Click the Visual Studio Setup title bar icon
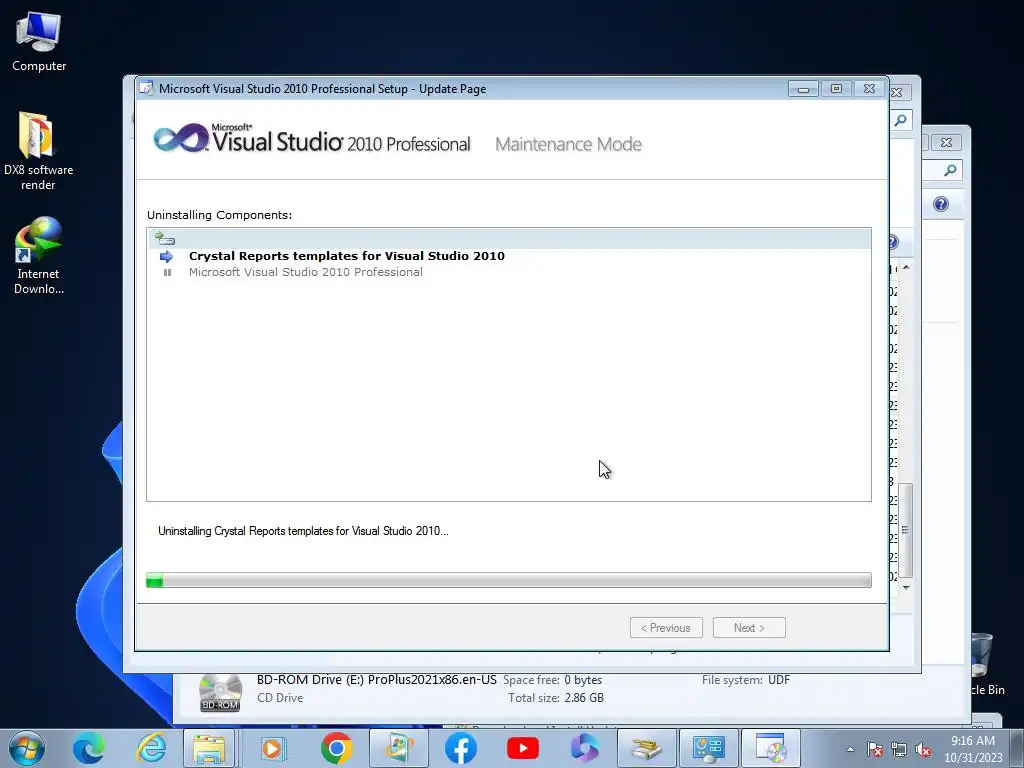The height and width of the screenshot is (768, 1024). [x=147, y=89]
